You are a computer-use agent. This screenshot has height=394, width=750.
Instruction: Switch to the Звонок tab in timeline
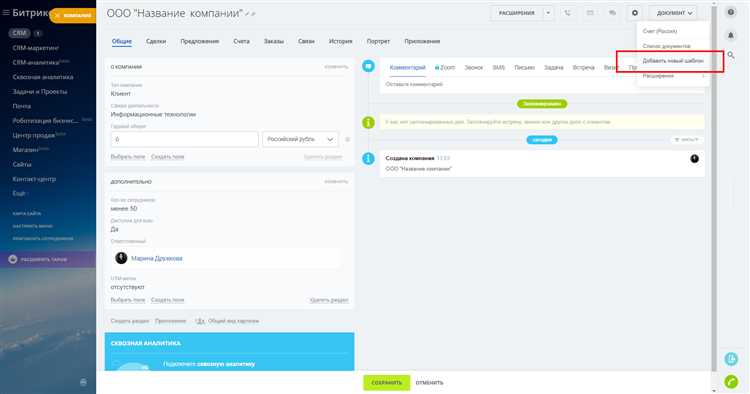click(x=473, y=67)
